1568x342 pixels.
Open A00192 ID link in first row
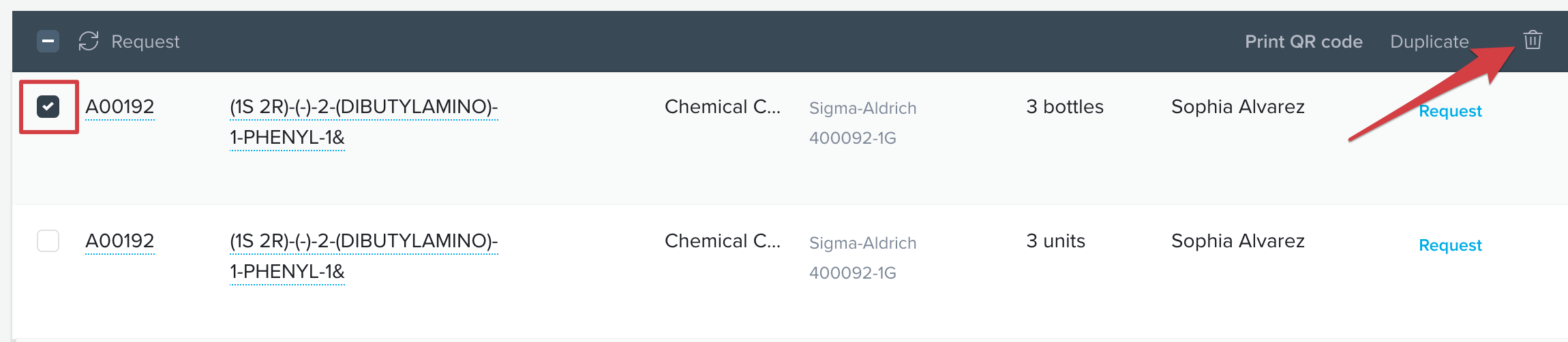click(x=120, y=107)
